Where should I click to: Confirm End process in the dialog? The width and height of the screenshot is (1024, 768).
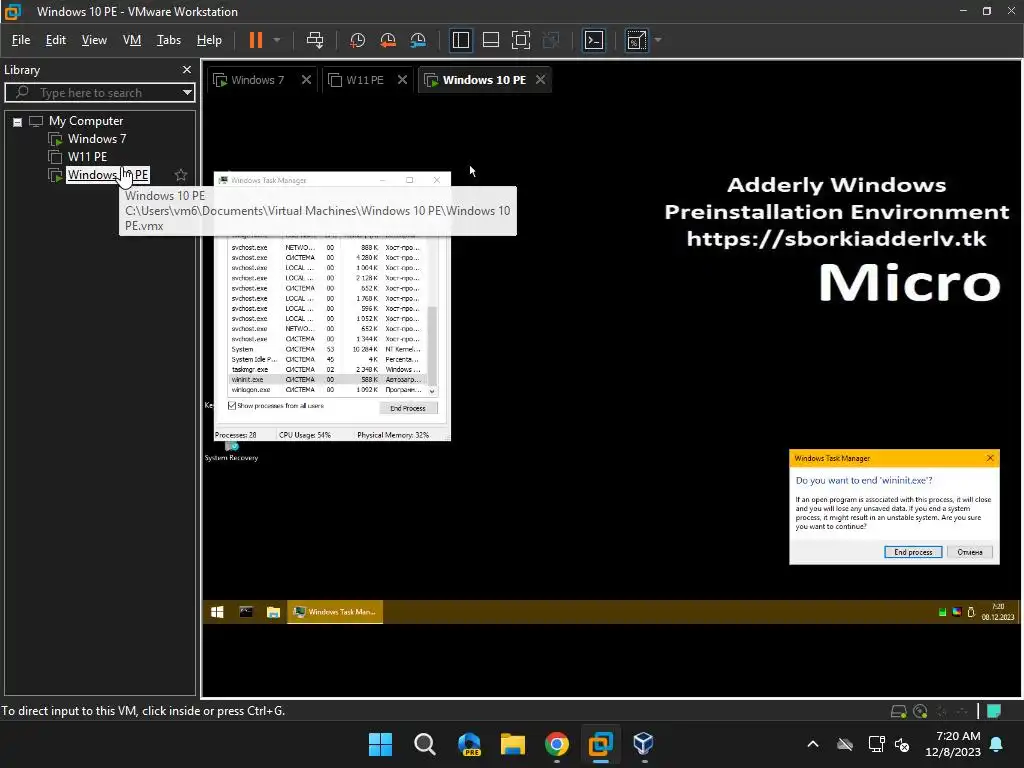pyautogui.click(x=913, y=552)
